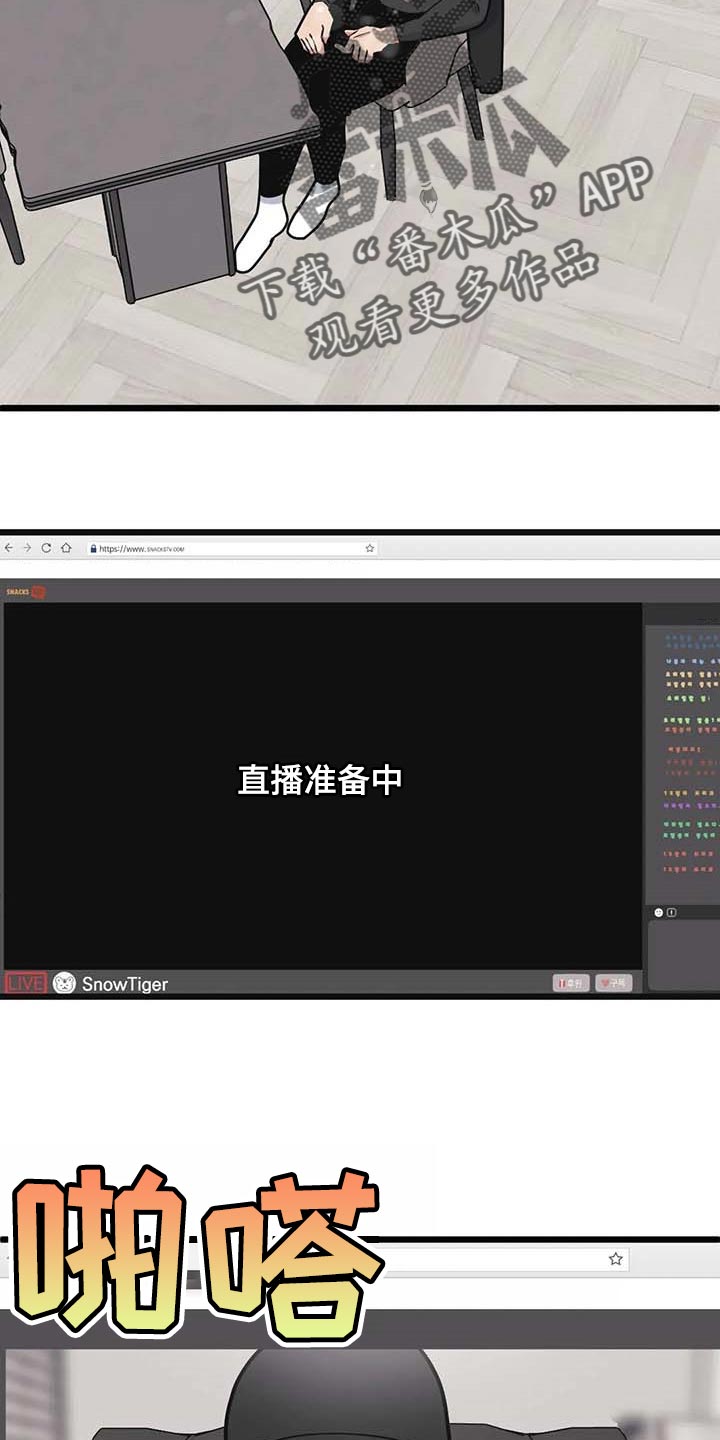Click the bookmark star in lower browser bar
The width and height of the screenshot is (720, 1440).
pyautogui.click(x=615, y=1258)
